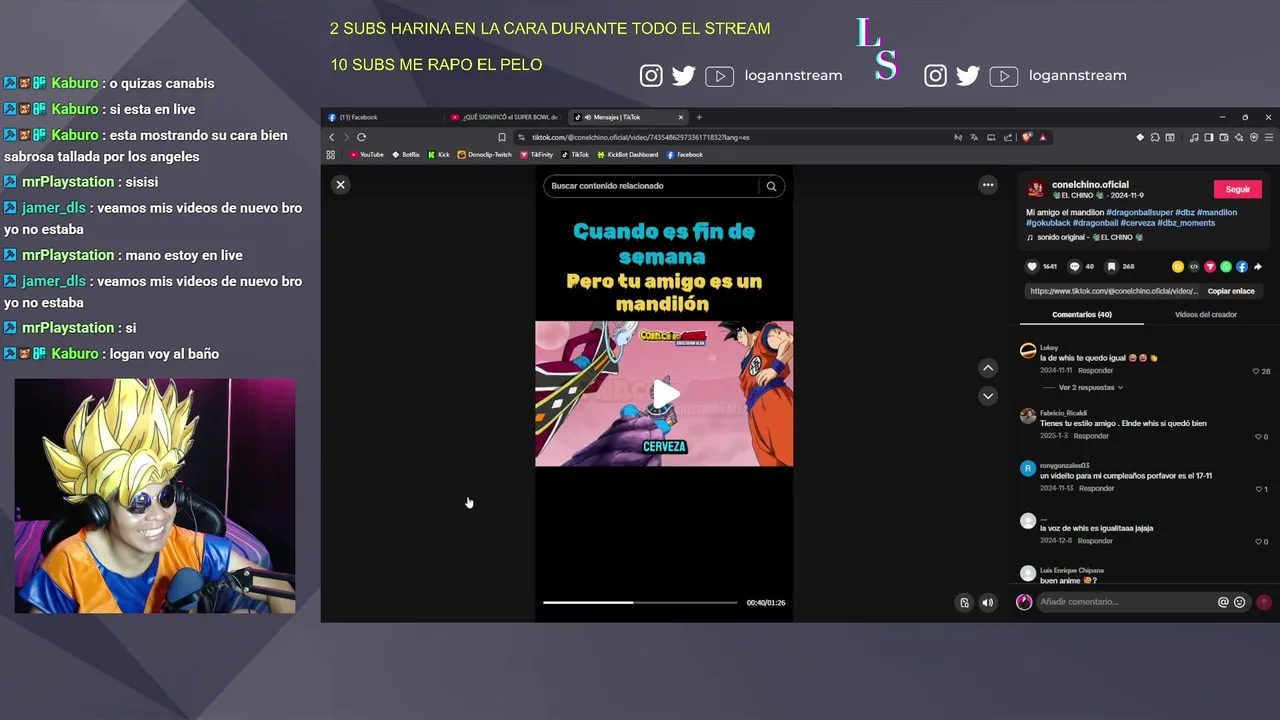Click the browser back arrow
Viewport: 1280px width, 720px height.
pyautogui.click(x=332, y=137)
